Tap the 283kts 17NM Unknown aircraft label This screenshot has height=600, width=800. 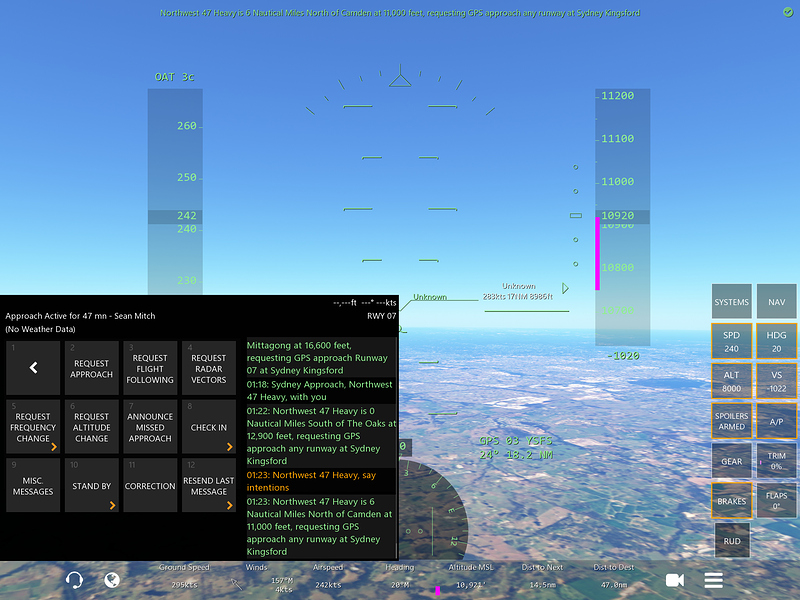tap(518, 291)
